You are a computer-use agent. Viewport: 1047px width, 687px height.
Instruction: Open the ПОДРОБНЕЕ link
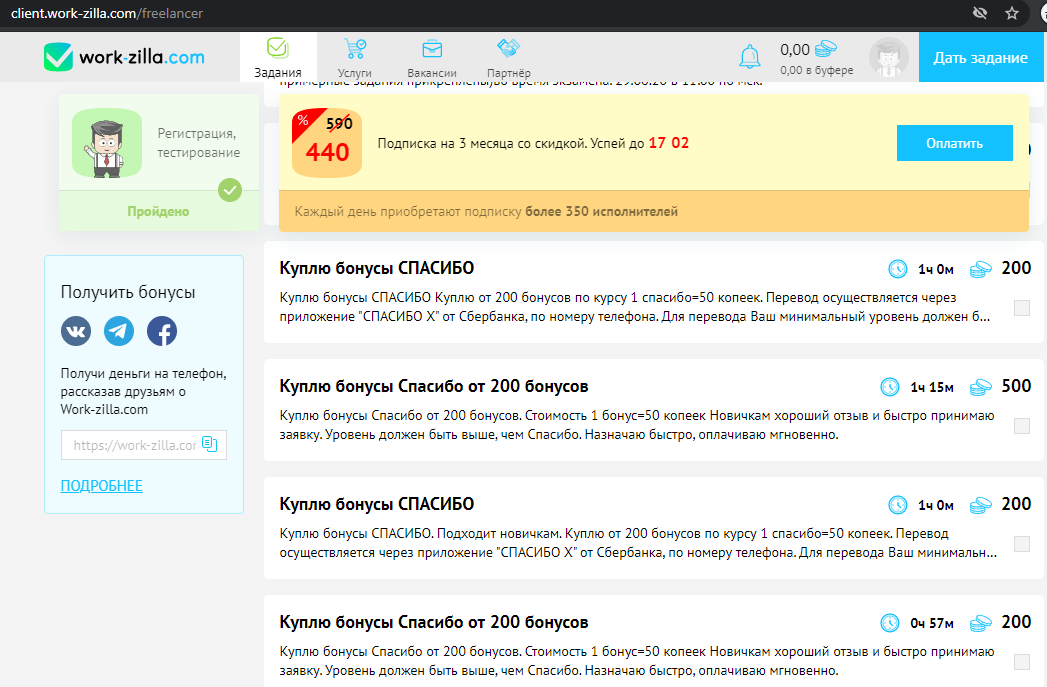coord(101,485)
